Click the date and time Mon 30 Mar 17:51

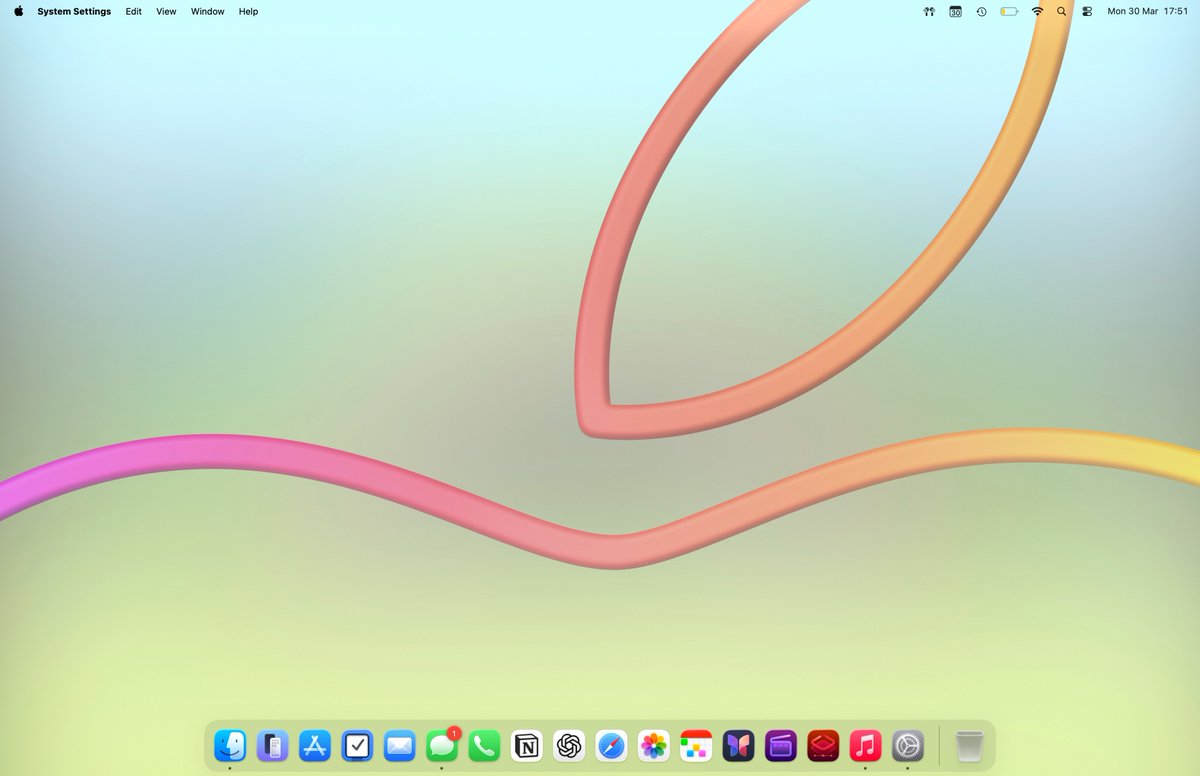(x=1147, y=11)
